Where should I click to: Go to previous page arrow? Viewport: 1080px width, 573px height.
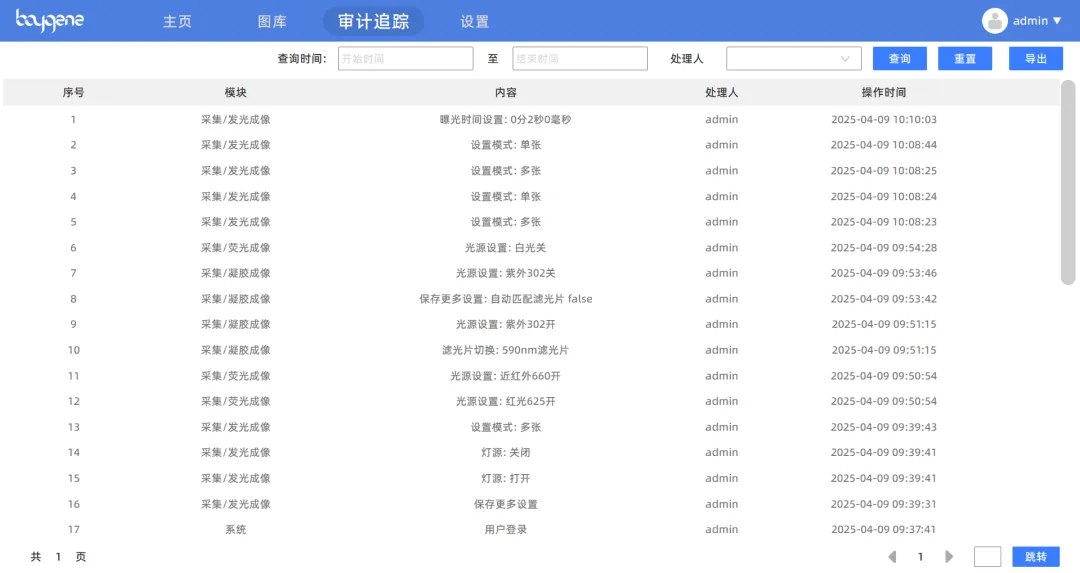[x=892, y=557]
